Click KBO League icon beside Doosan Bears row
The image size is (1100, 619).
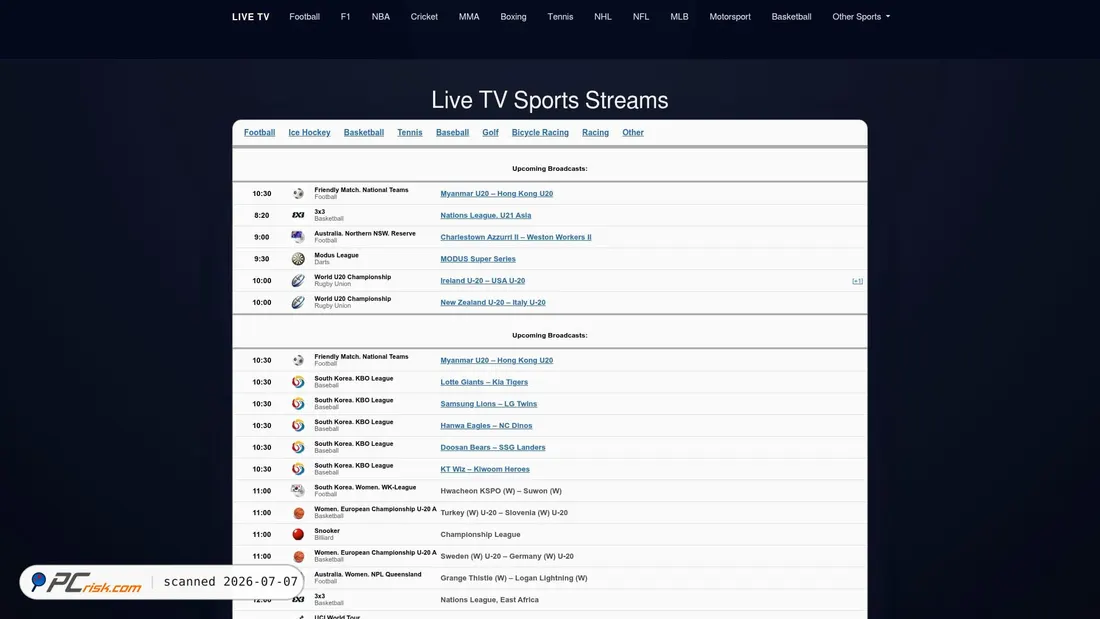pyautogui.click(x=298, y=448)
